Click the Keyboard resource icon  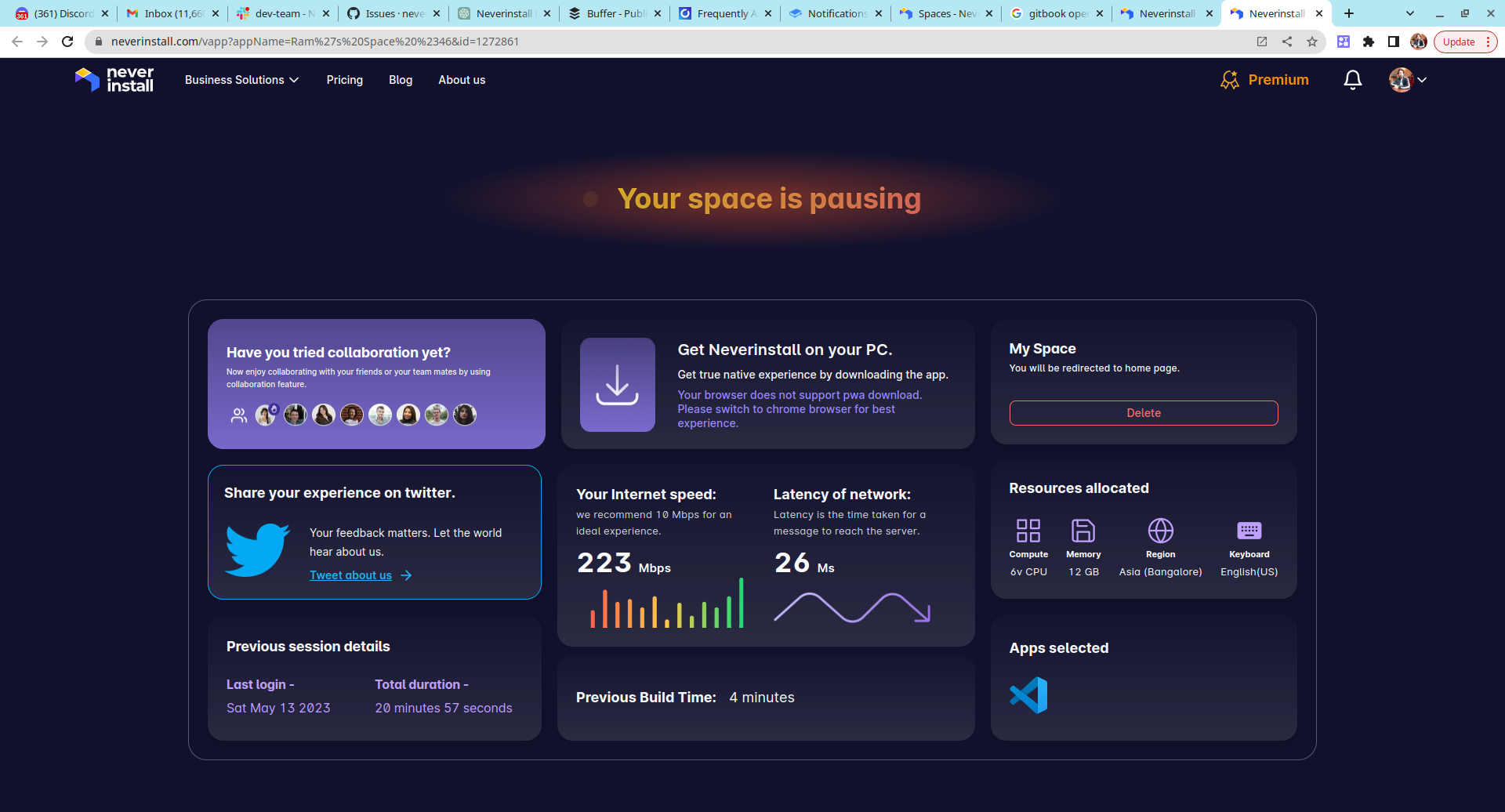coord(1249,531)
